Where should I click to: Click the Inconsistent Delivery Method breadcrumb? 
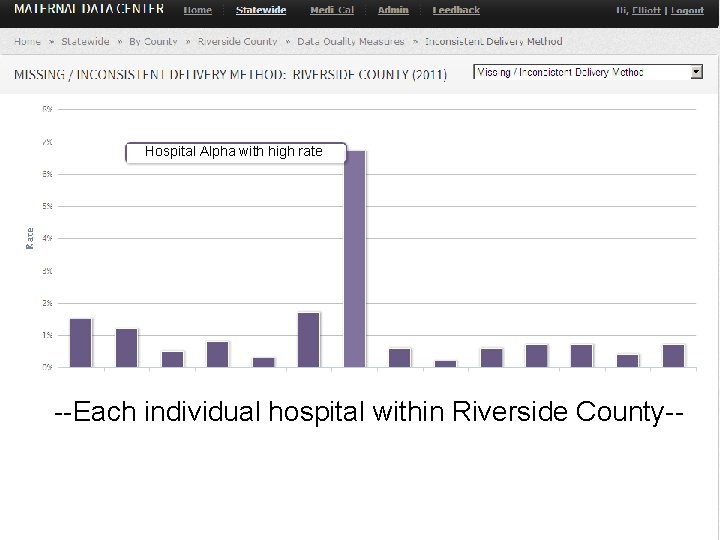pos(494,41)
